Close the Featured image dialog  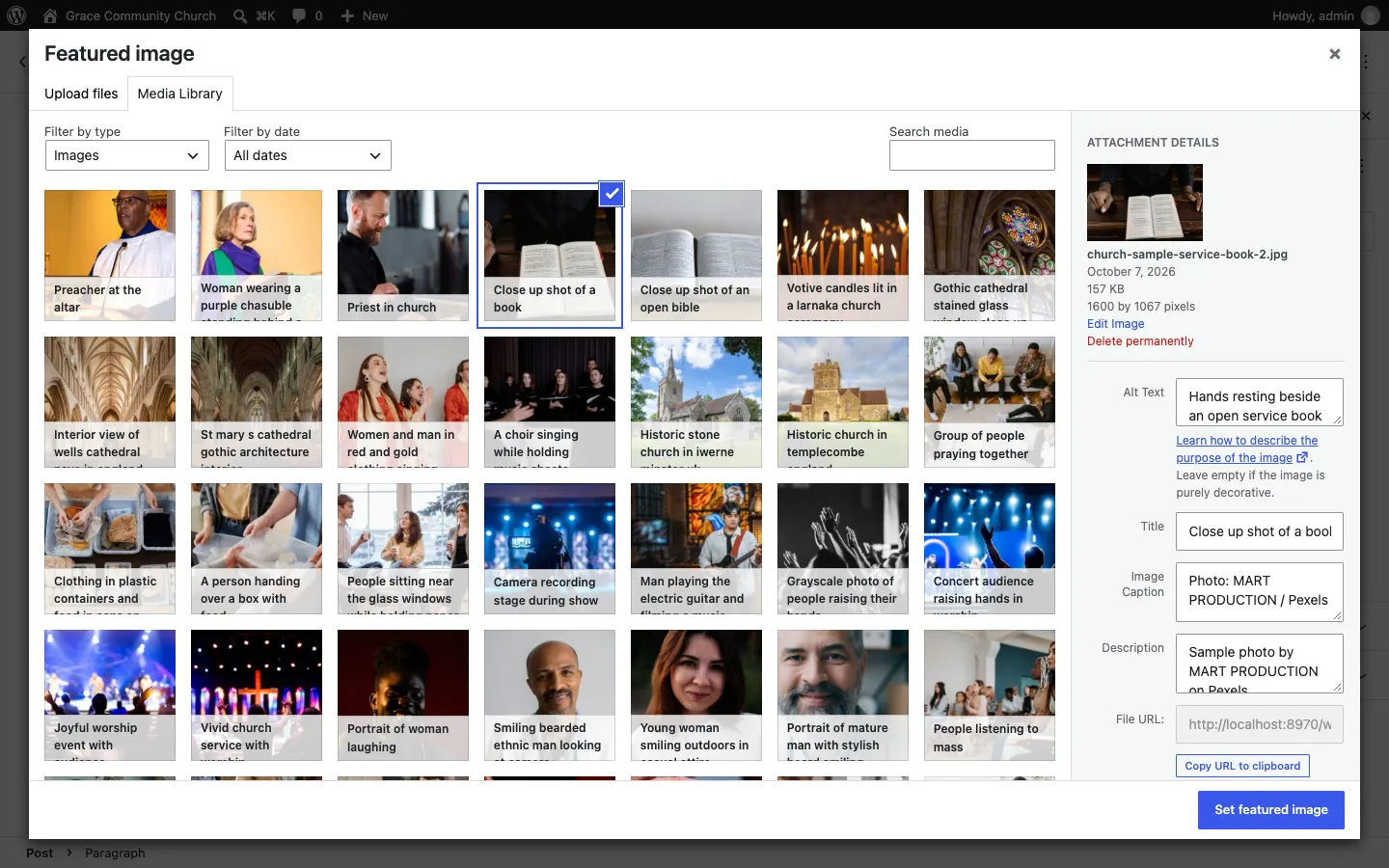(x=1335, y=54)
